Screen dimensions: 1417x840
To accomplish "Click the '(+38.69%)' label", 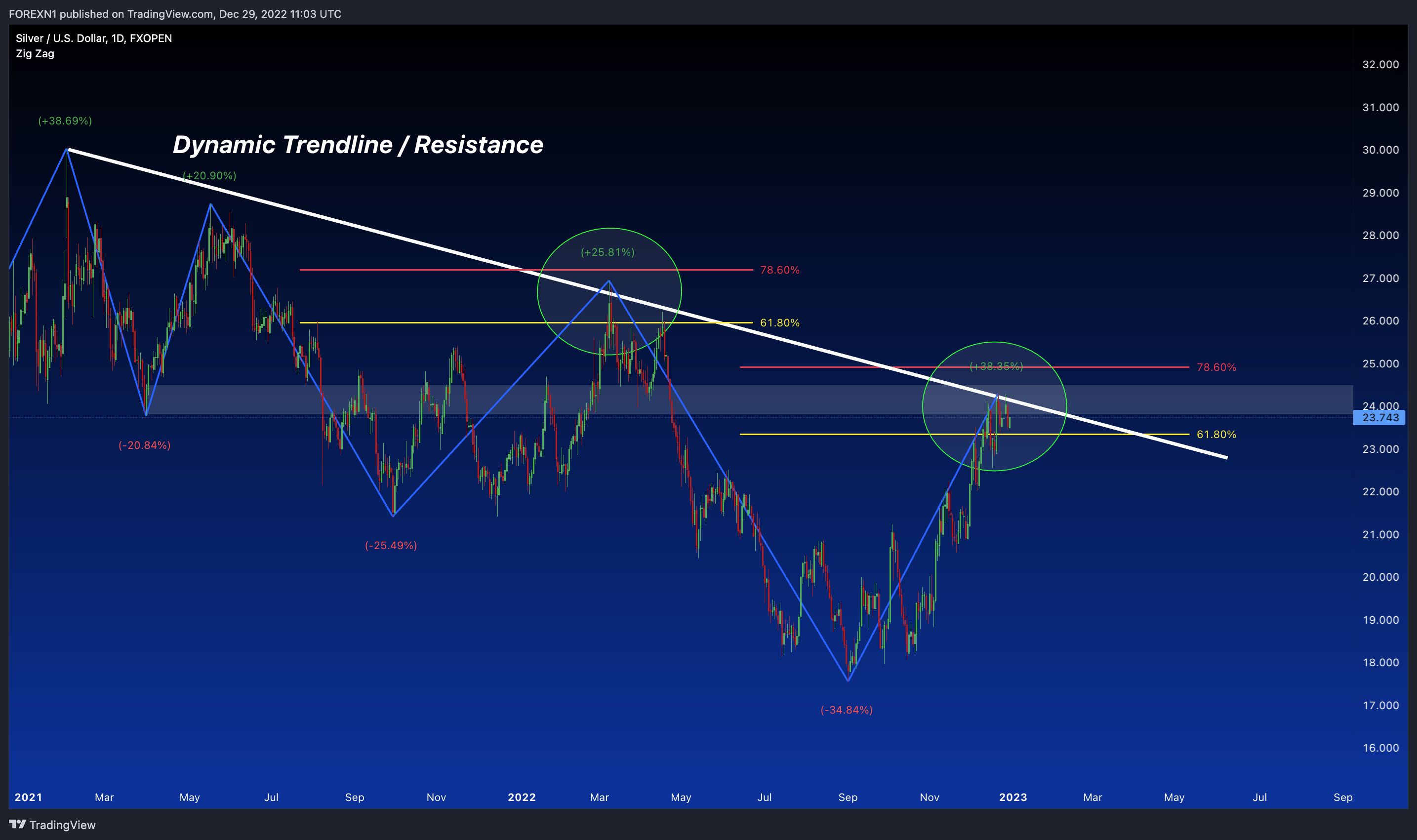I will point(65,120).
